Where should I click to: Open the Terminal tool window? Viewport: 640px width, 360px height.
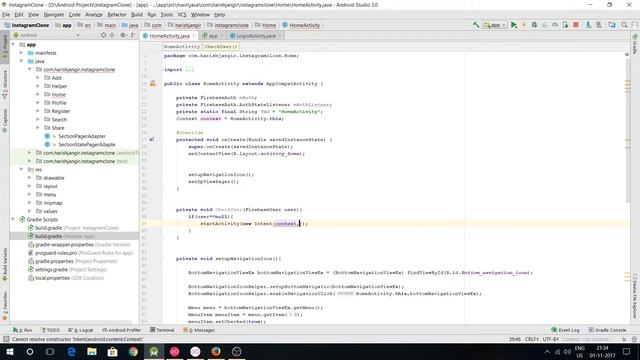(x=162, y=330)
